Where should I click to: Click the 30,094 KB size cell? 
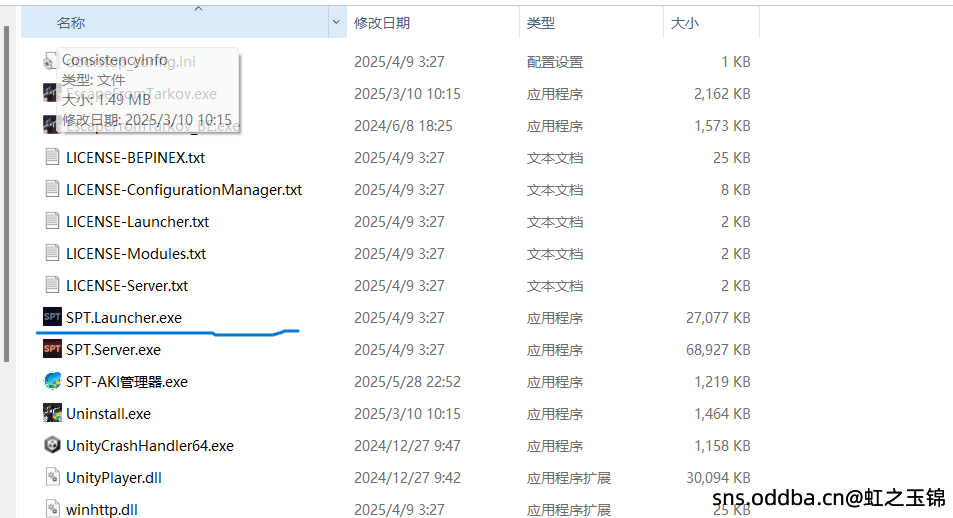tap(718, 478)
